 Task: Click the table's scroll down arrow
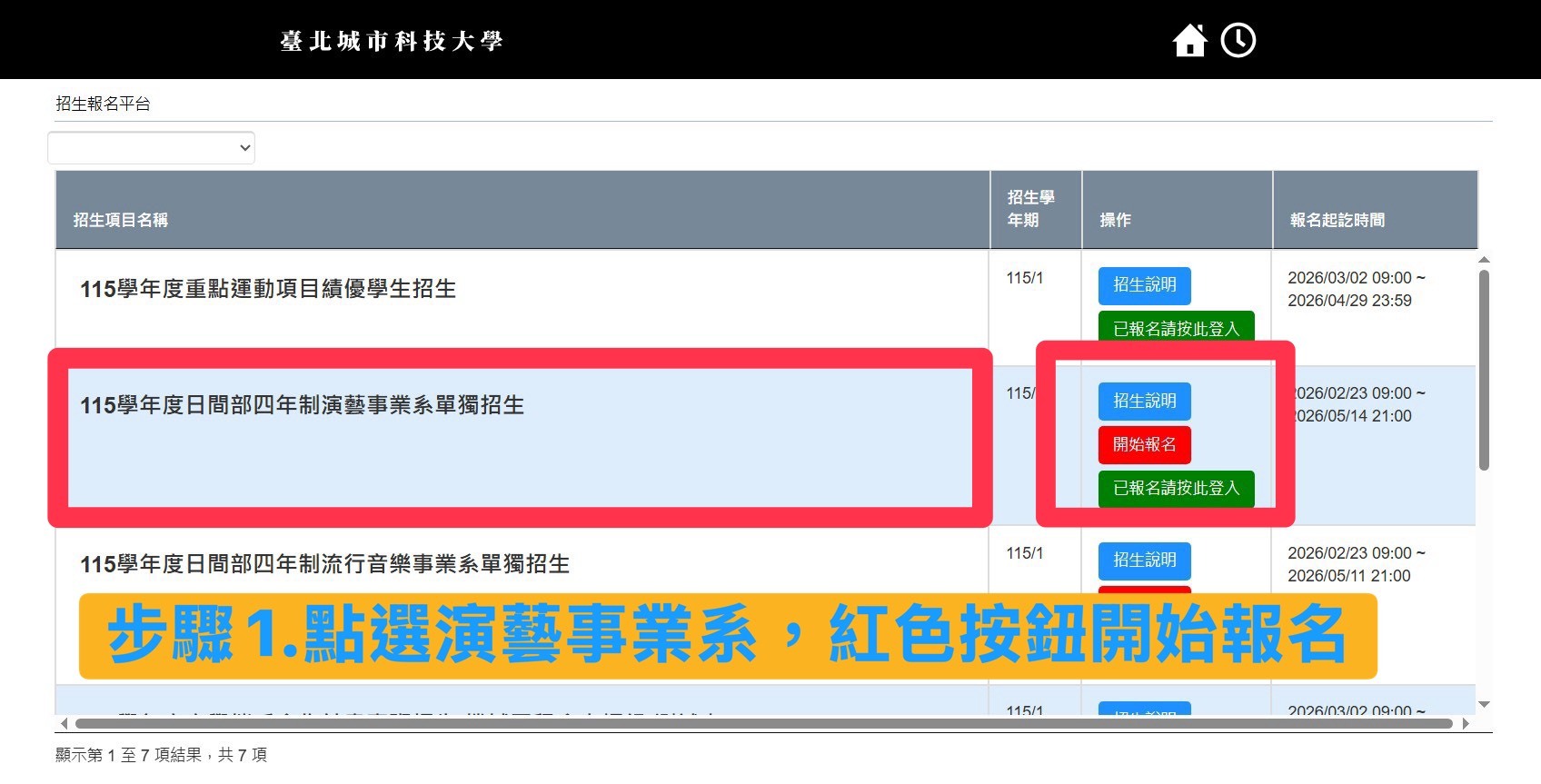pyautogui.click(x=1484, y=704)
